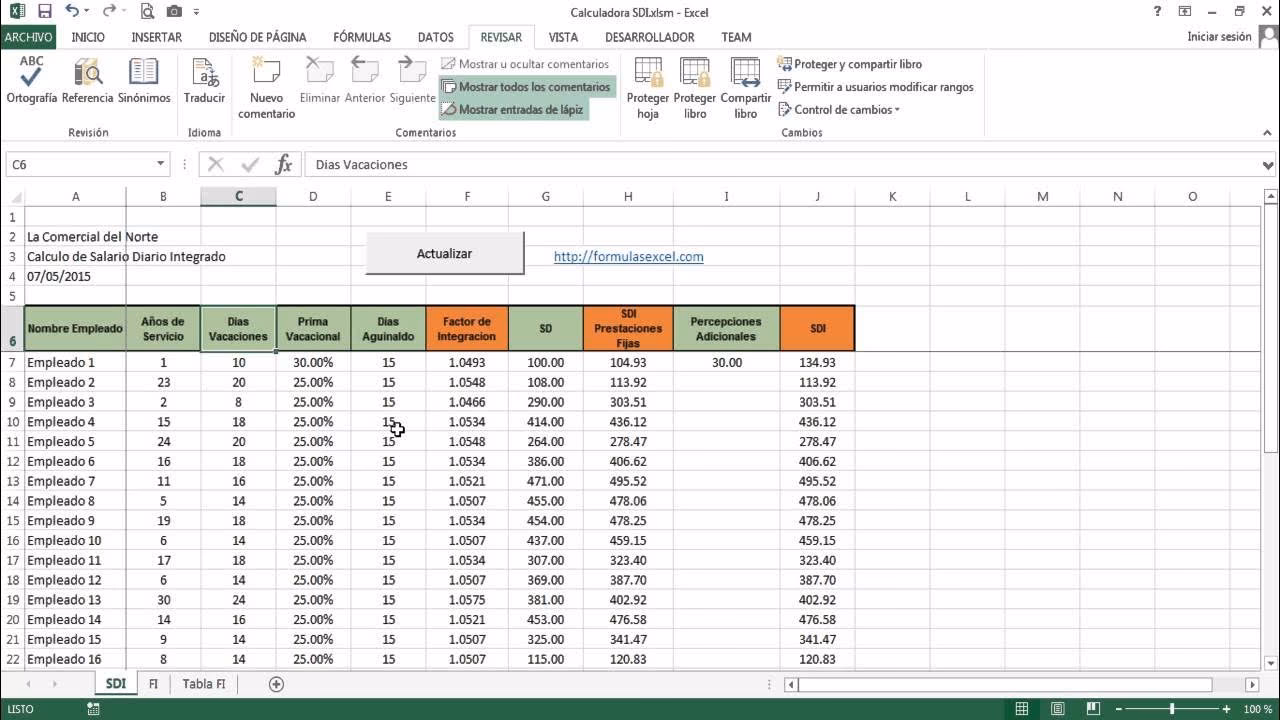Screen dimensions: 1280x720
Task: Open the formulasexcel.com hyperlink
Action: pyautogui.click(x=628, y=257)
